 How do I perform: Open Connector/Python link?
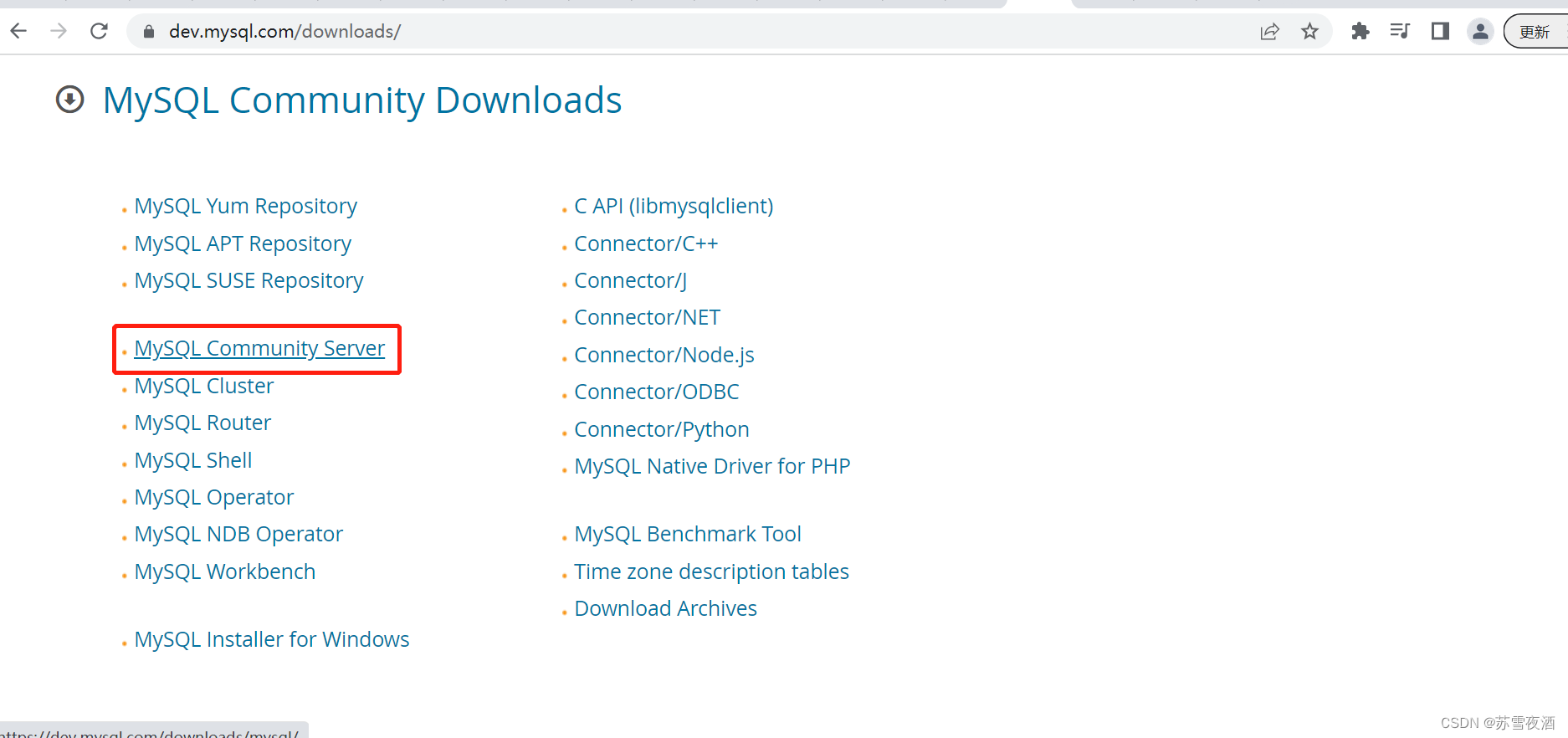(662, 429)
